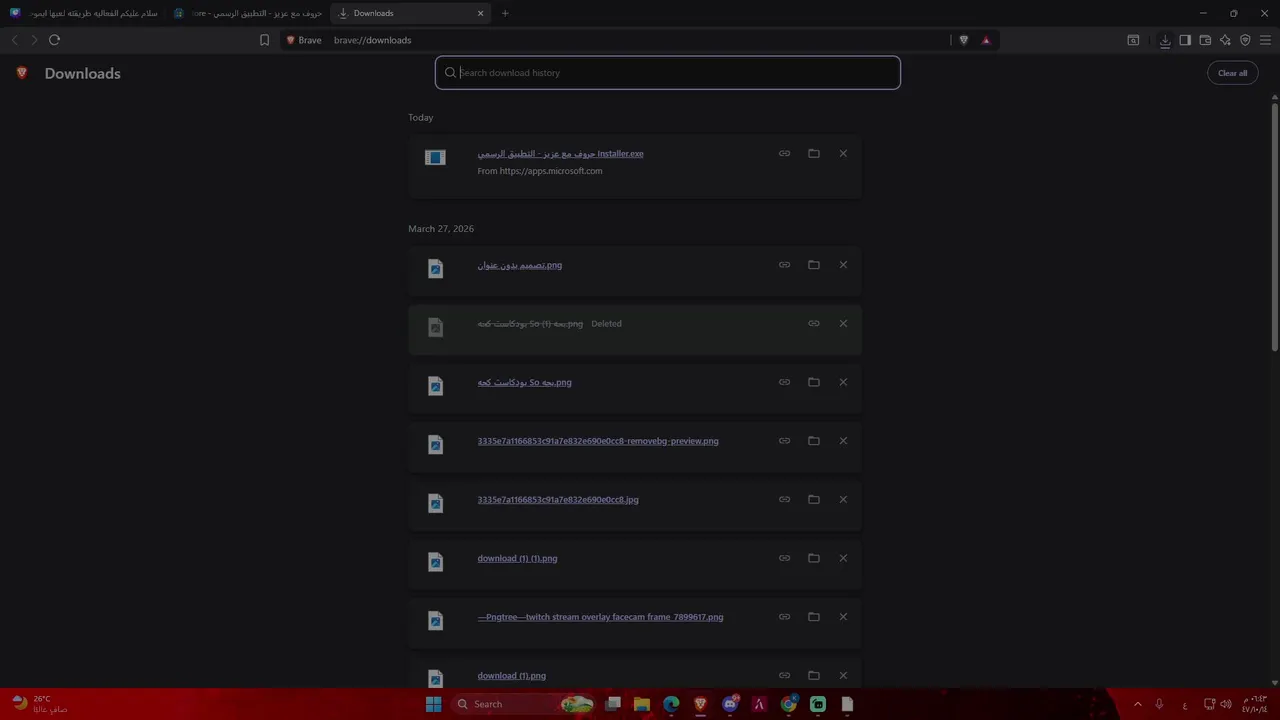Click the page vertical scrollbar

click(1275, 225)
